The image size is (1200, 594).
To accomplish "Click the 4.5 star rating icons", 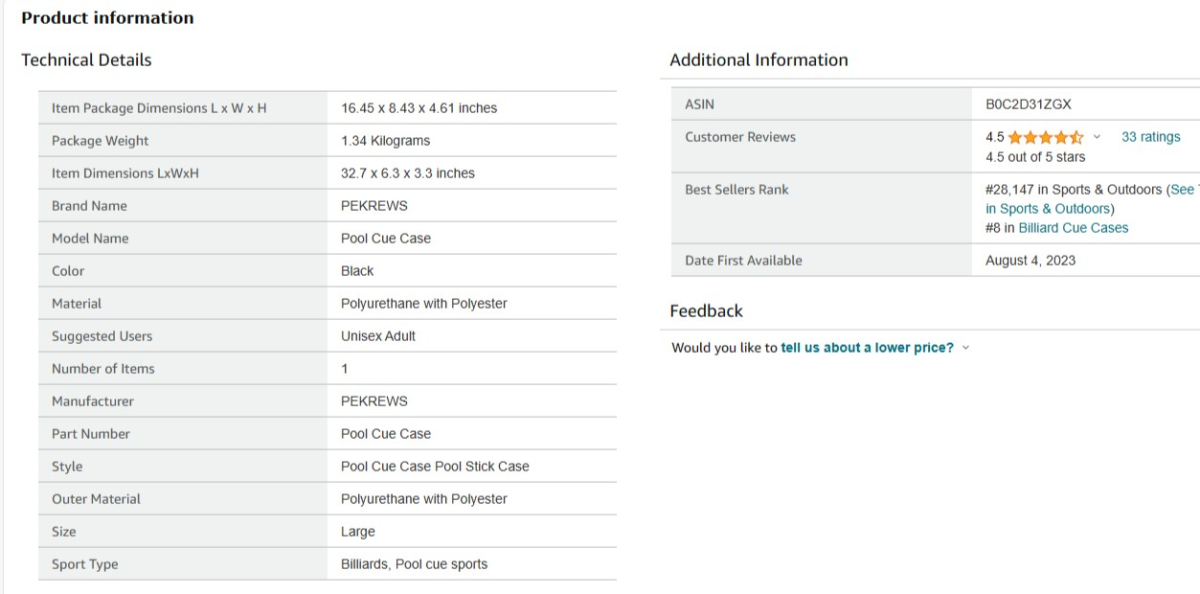I will 1045,137.
